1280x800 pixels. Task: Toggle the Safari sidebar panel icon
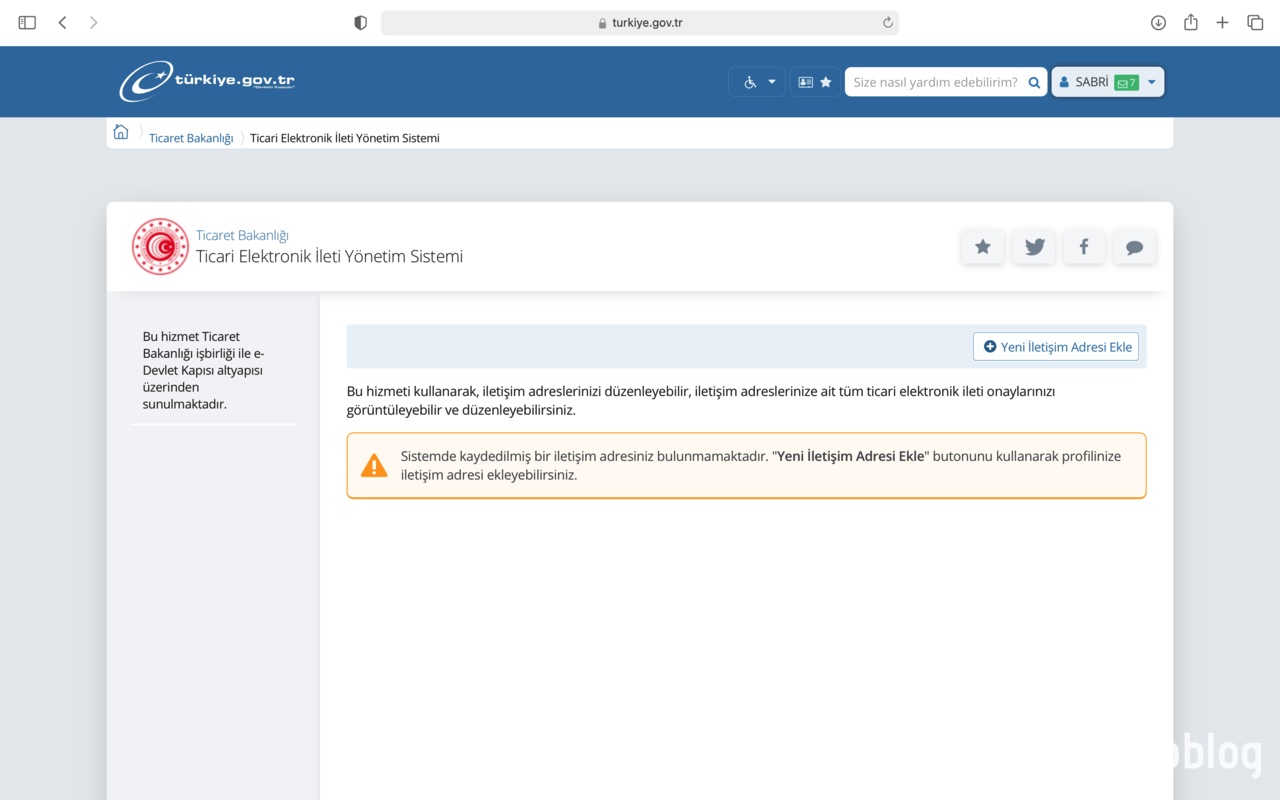point(27,22)
